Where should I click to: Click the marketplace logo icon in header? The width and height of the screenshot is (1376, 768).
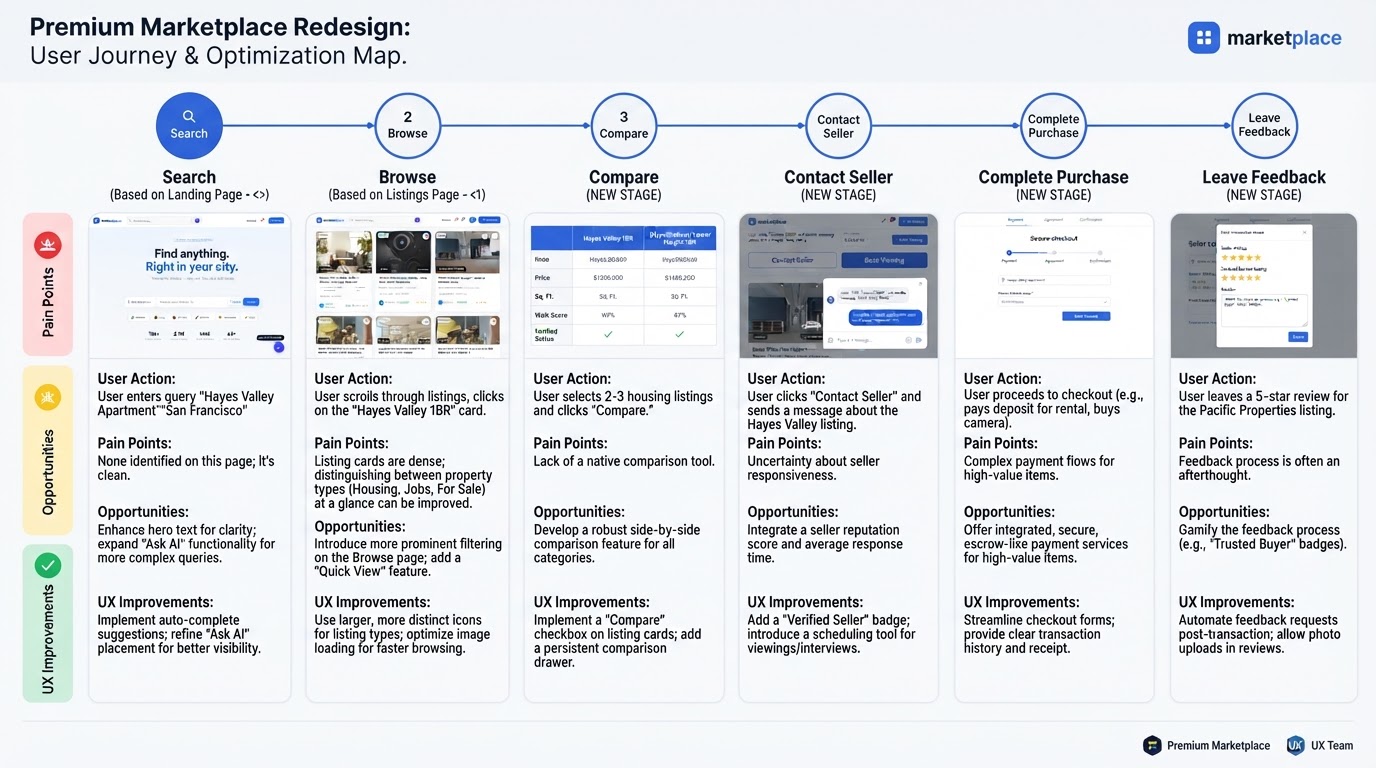pos(1204,38)
